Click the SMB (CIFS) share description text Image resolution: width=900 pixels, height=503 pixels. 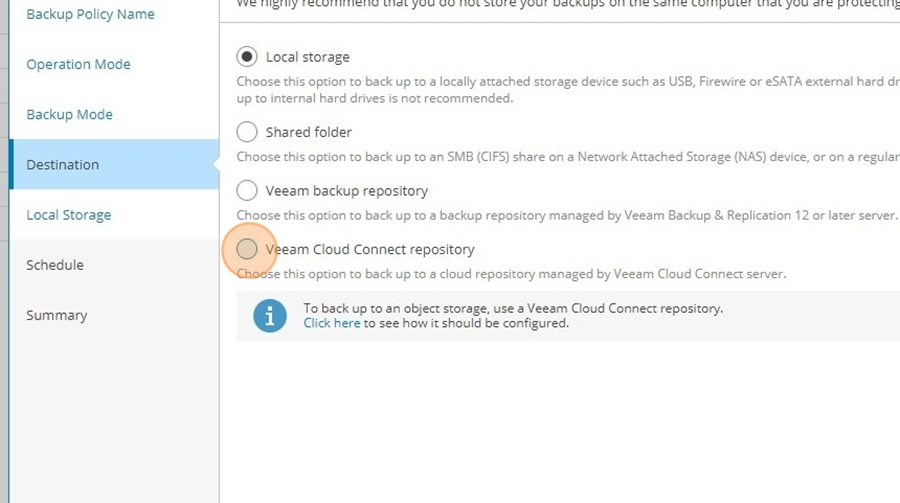pyautogui.click(x=568, y=157)
